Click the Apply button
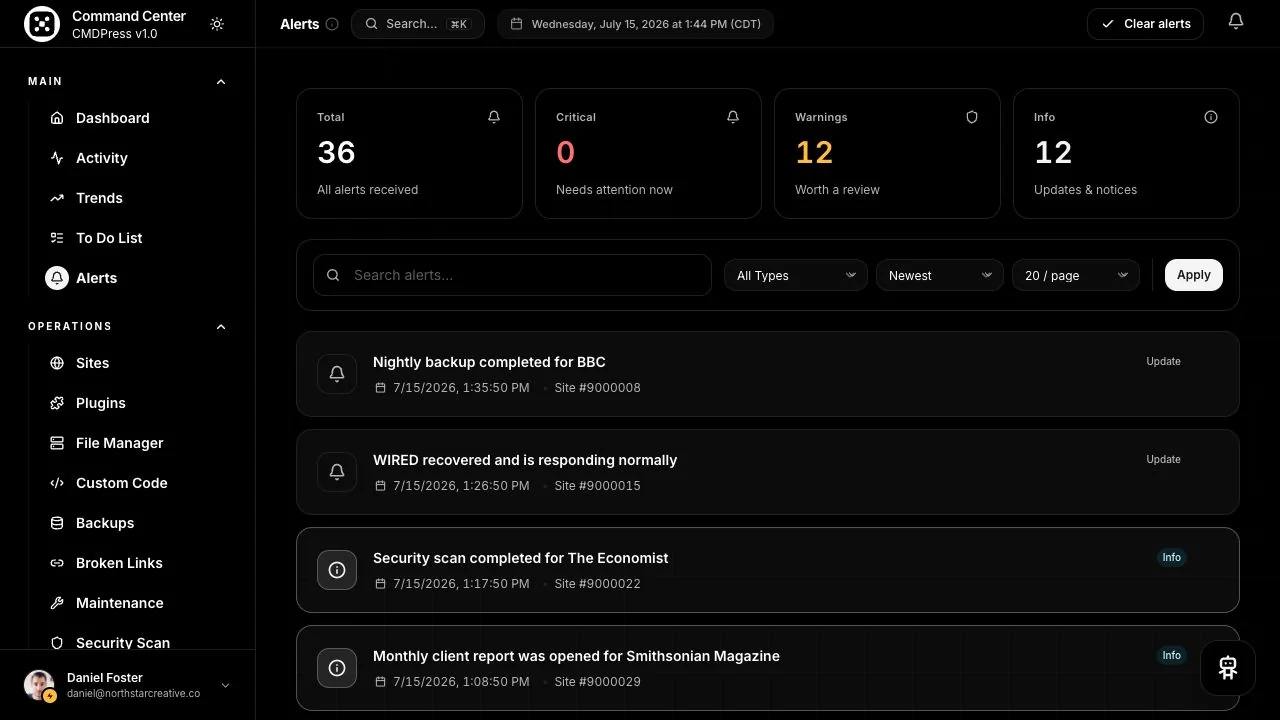The height and width of the screenshot is (720, 1280). point(1193,275)
